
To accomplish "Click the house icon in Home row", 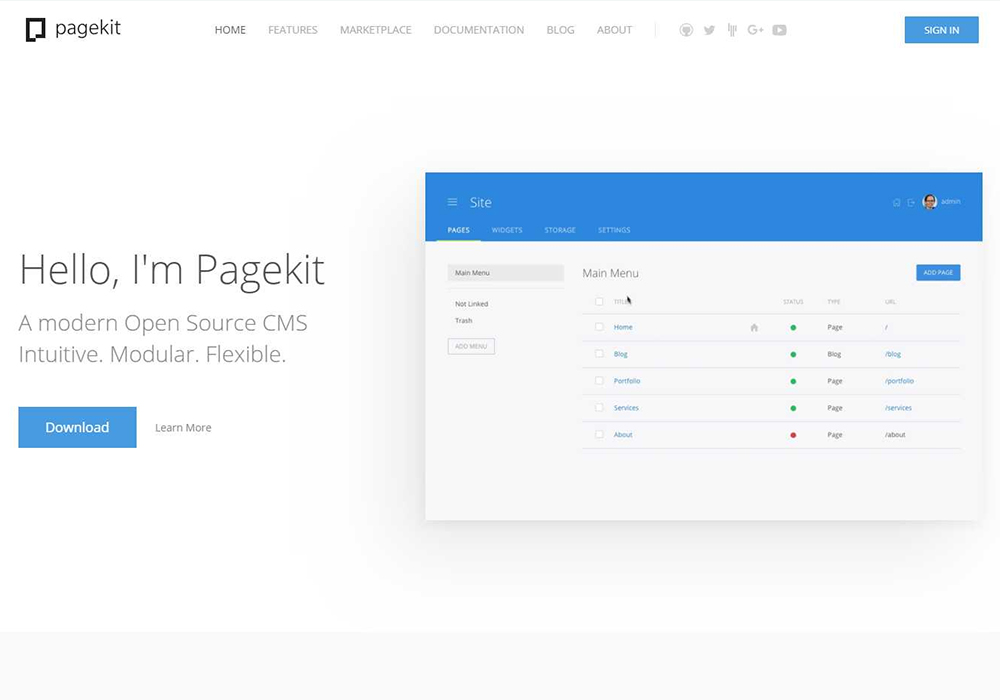I will click(754, 328).
